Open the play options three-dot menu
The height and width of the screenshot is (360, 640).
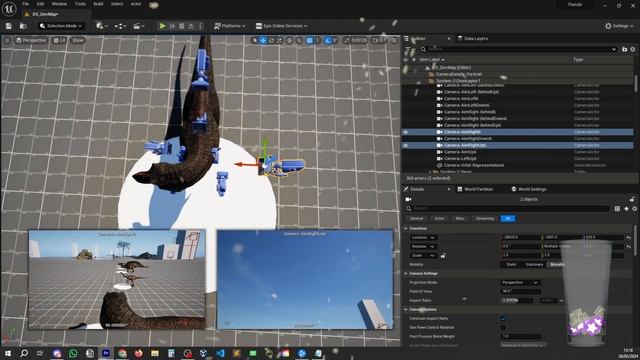tap(200, 26)
